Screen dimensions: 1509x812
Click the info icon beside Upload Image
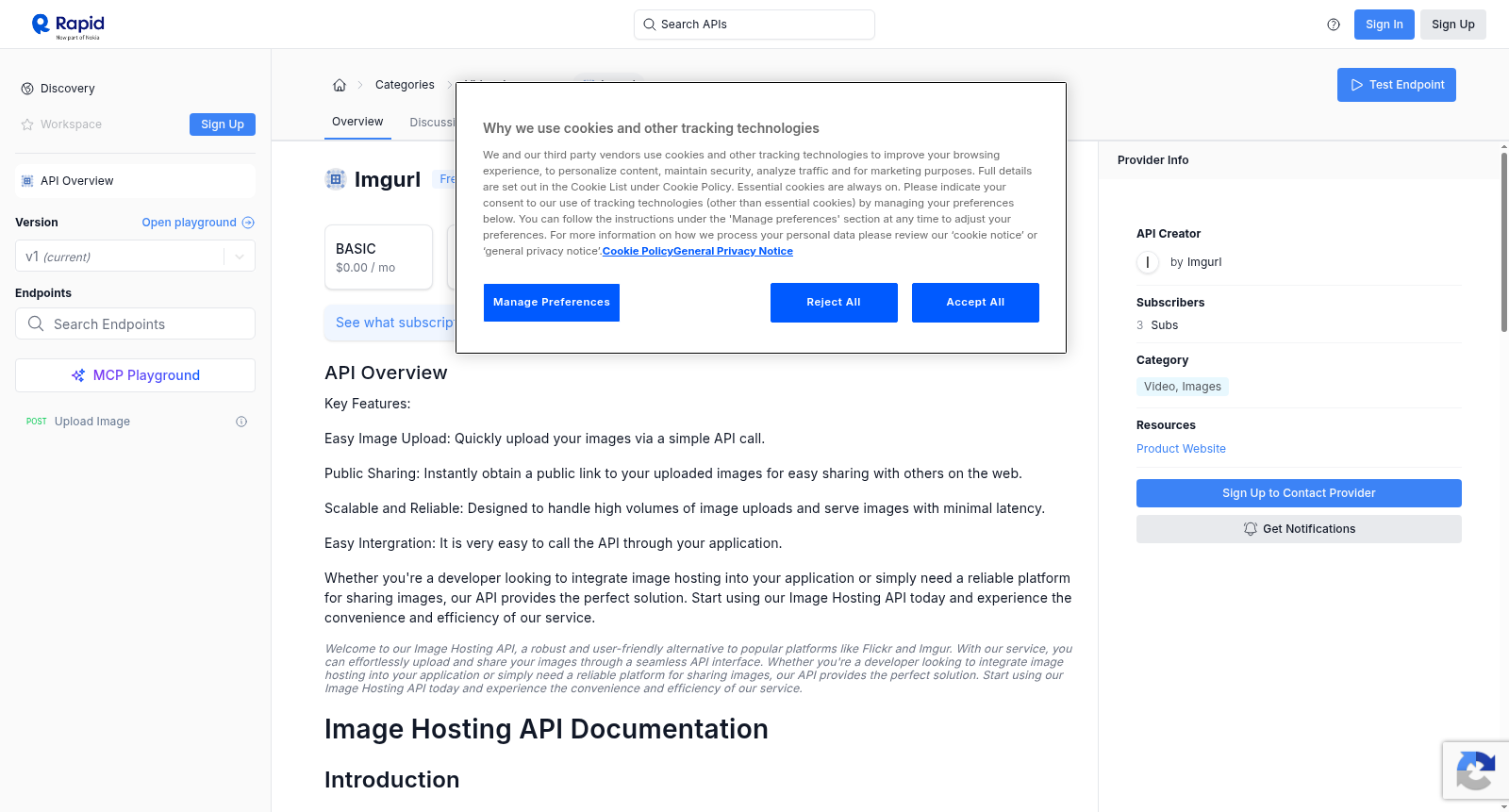[241, 422]
